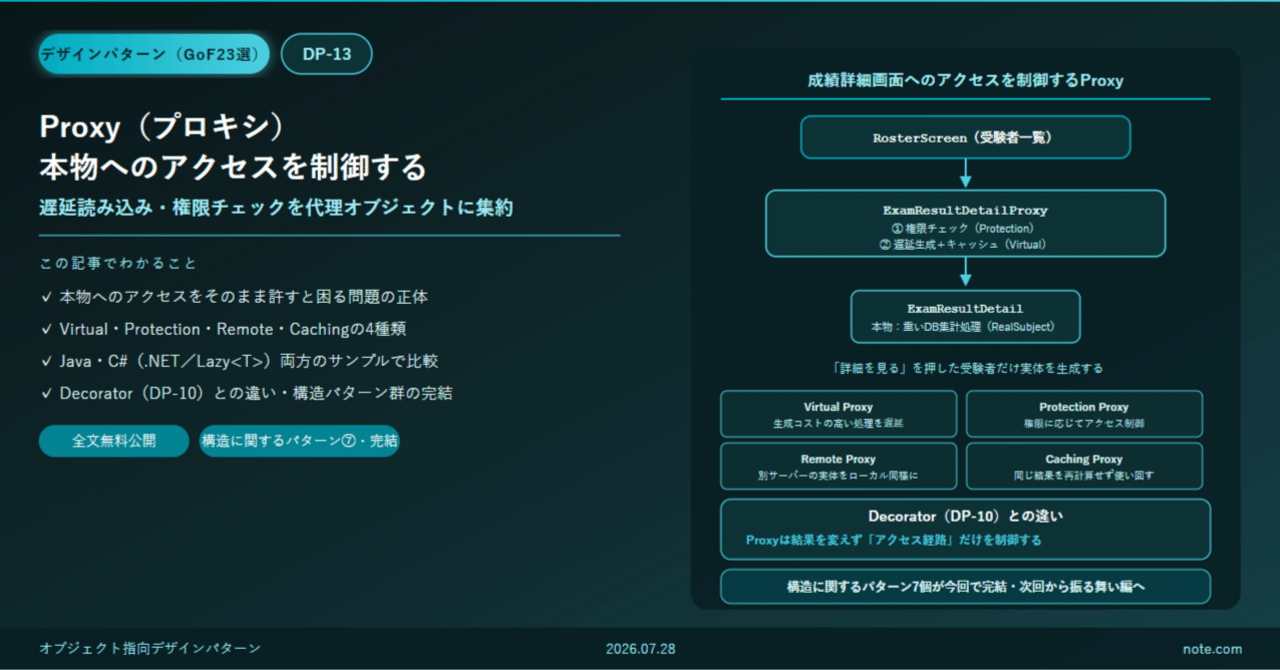
Task: Click checkmark beside Virtual・Protection・Remote・Caching line
Action: 46,329
